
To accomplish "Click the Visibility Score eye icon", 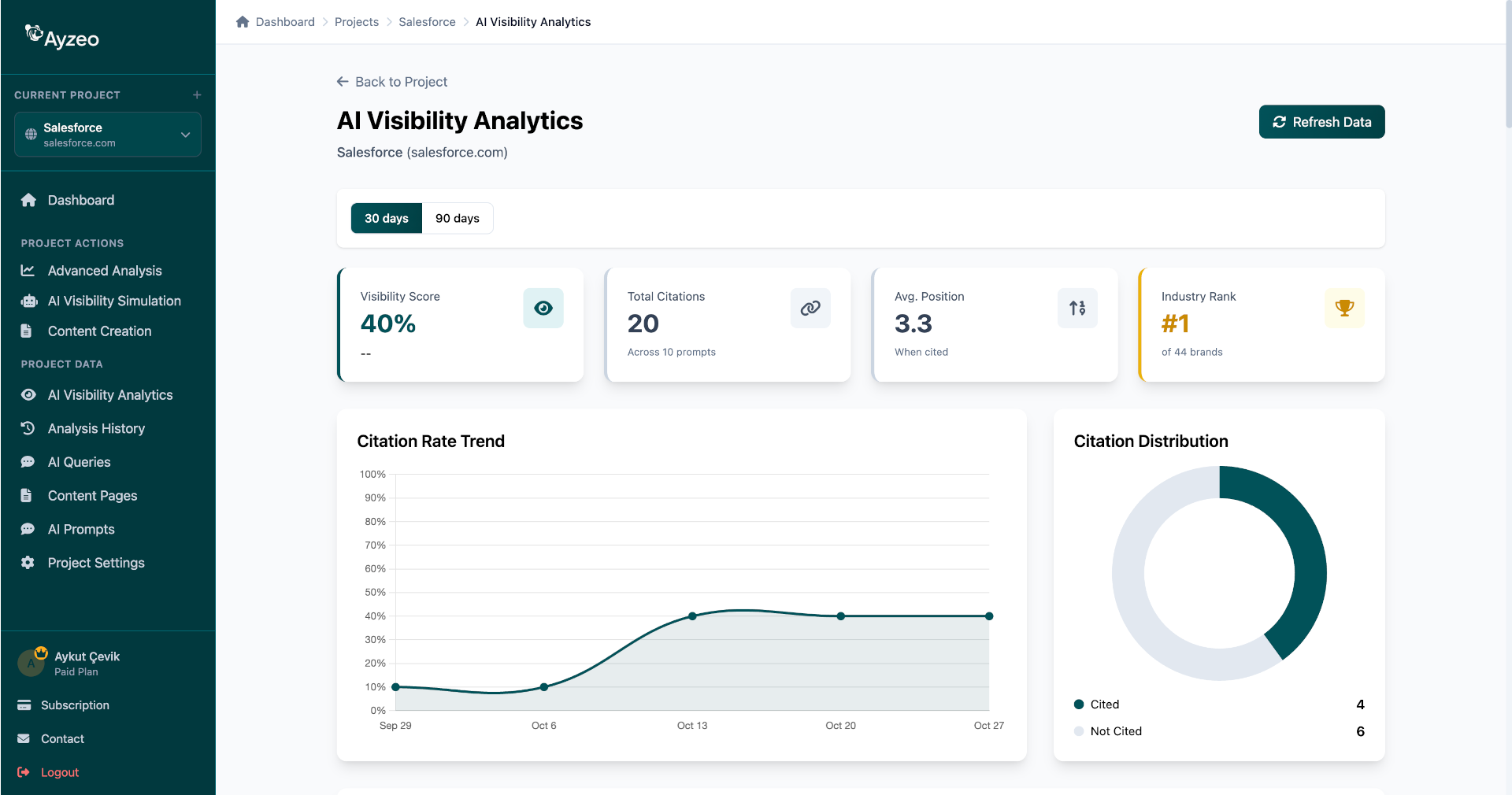I will pos(543,308).
